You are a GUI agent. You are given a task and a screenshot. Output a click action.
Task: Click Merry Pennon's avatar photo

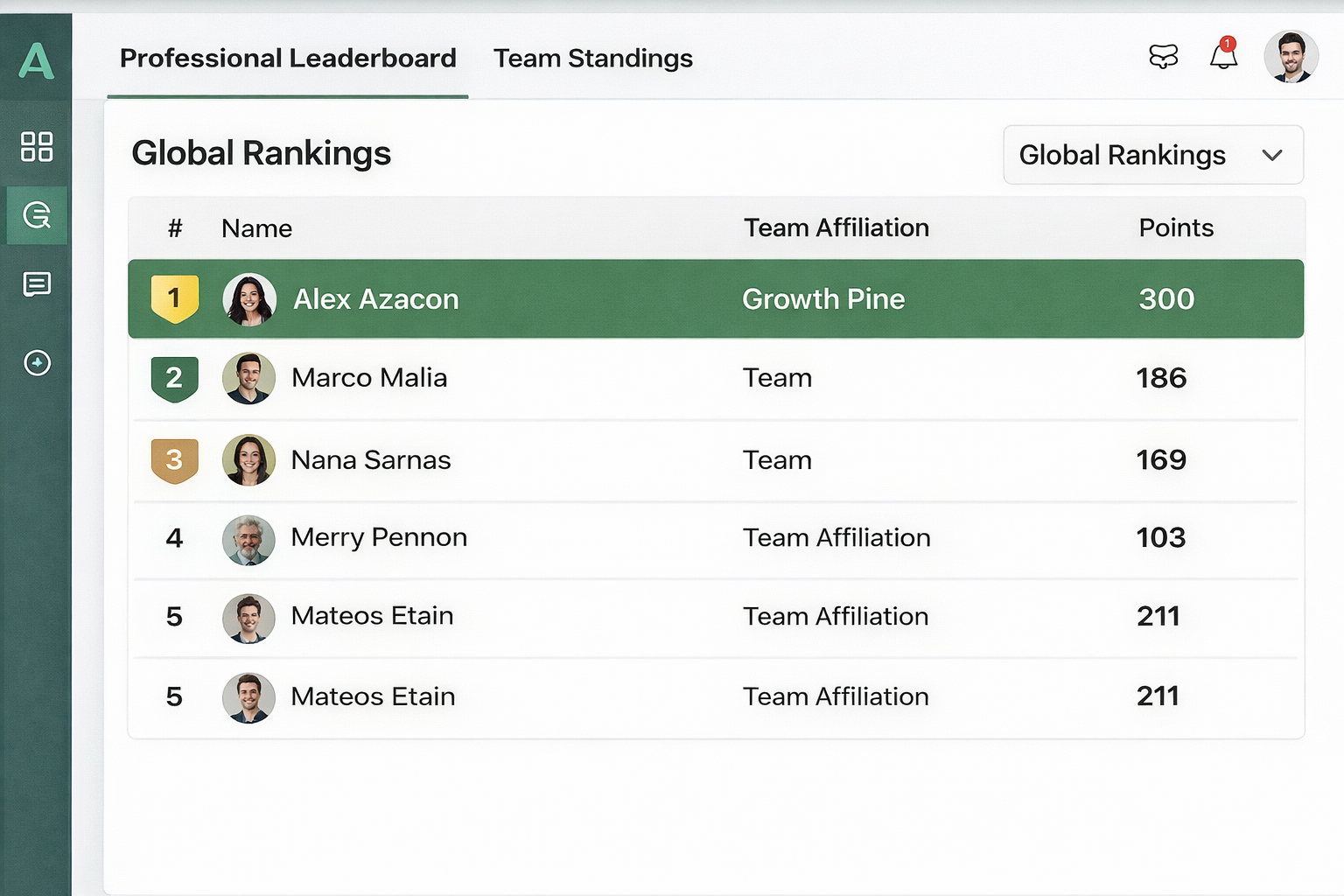point(248,539)
